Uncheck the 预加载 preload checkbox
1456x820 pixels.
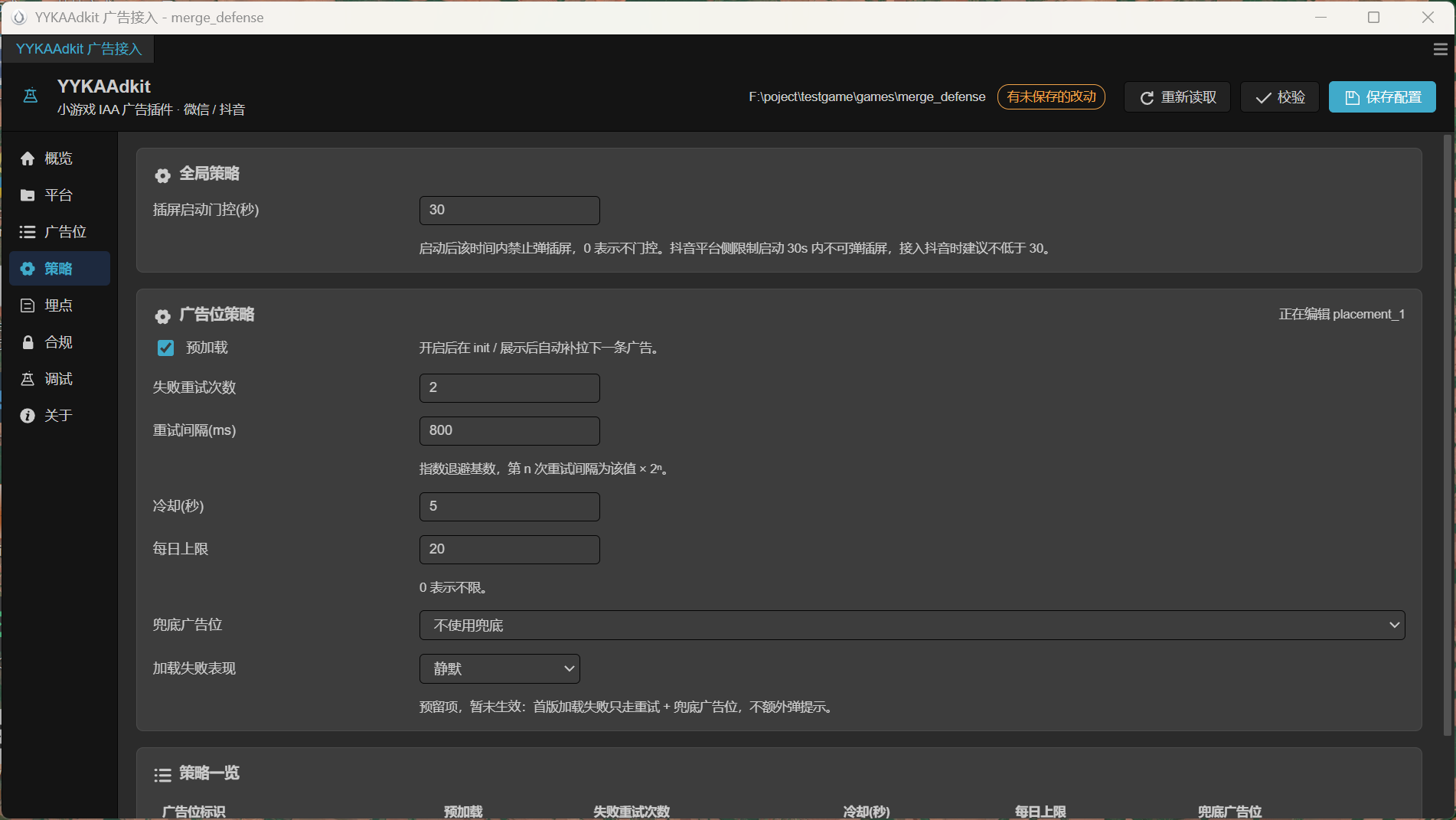[x=165, y=348]
